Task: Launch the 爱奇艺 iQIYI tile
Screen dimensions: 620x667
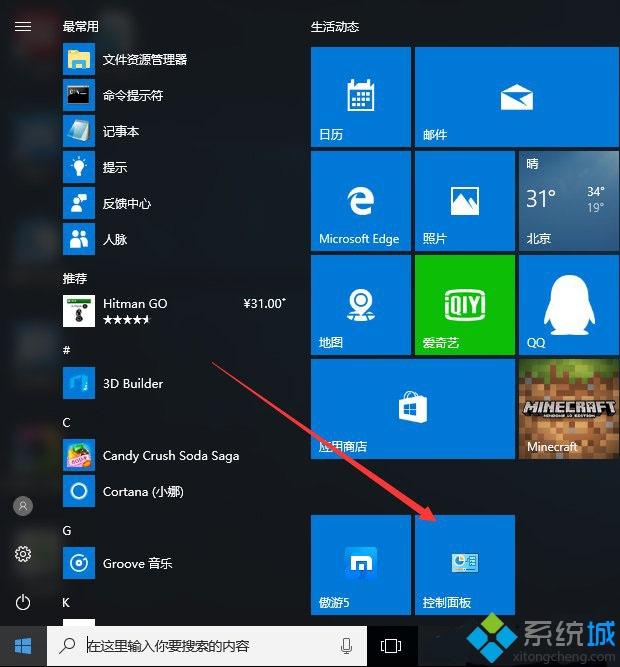Action: point(465,305)
